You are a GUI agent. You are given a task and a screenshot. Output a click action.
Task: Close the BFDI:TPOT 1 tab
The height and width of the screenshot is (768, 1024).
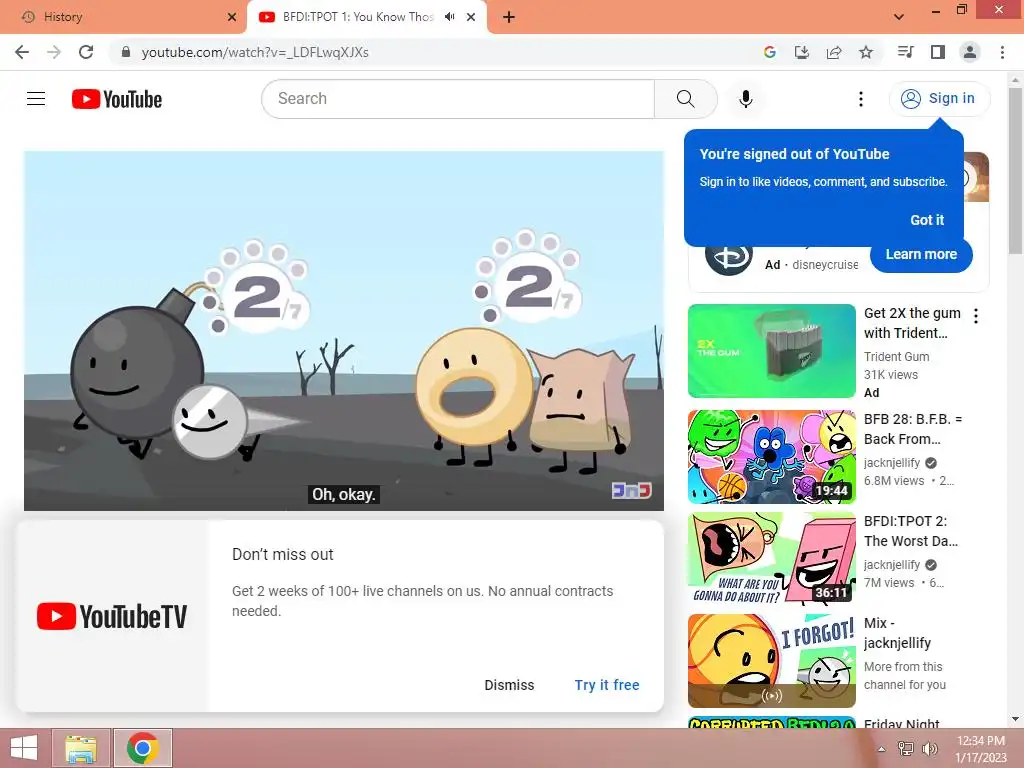pyautogui.click(x=471, y=17)
